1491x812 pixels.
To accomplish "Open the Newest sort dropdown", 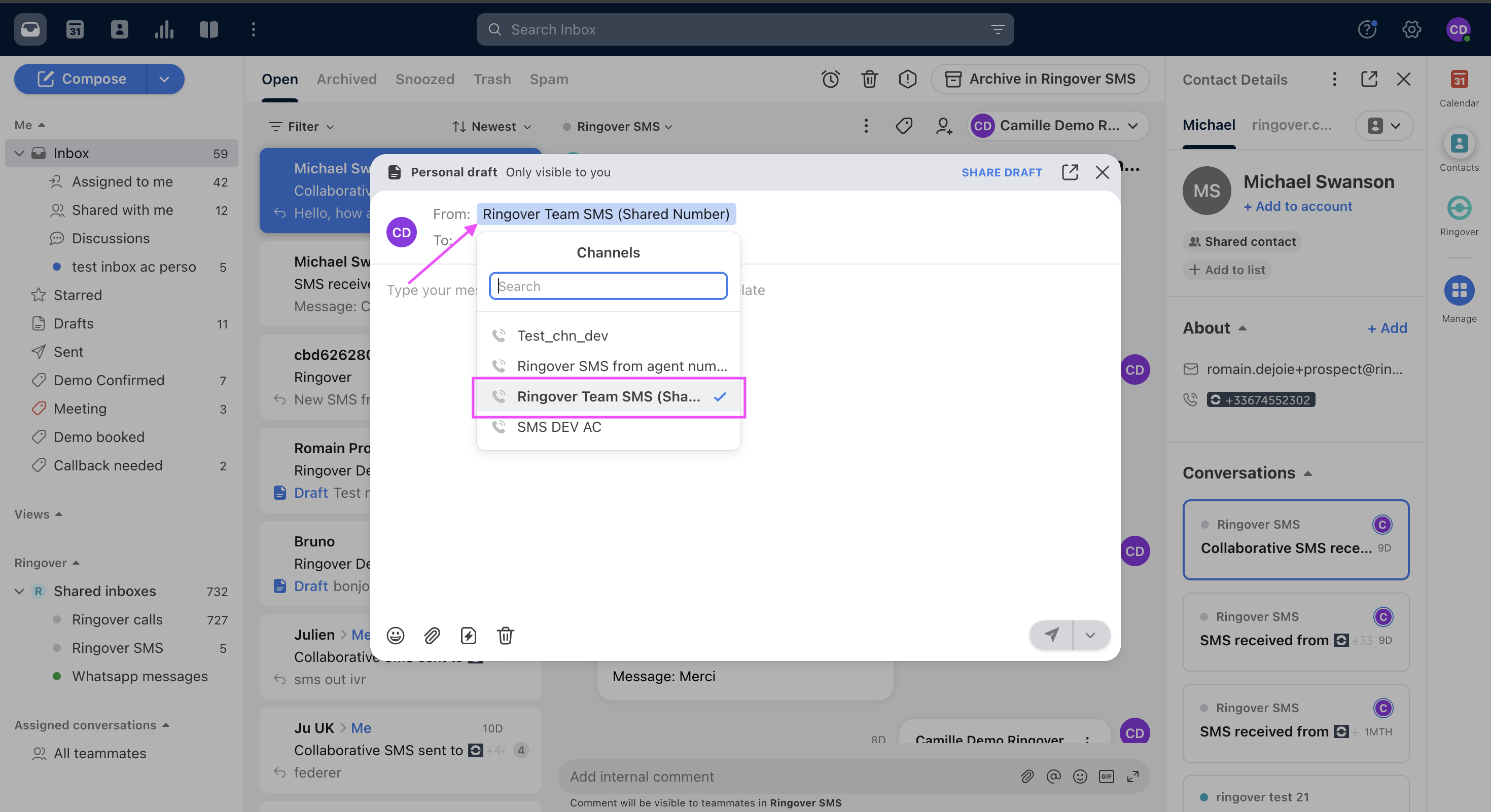I will [492, 126].
